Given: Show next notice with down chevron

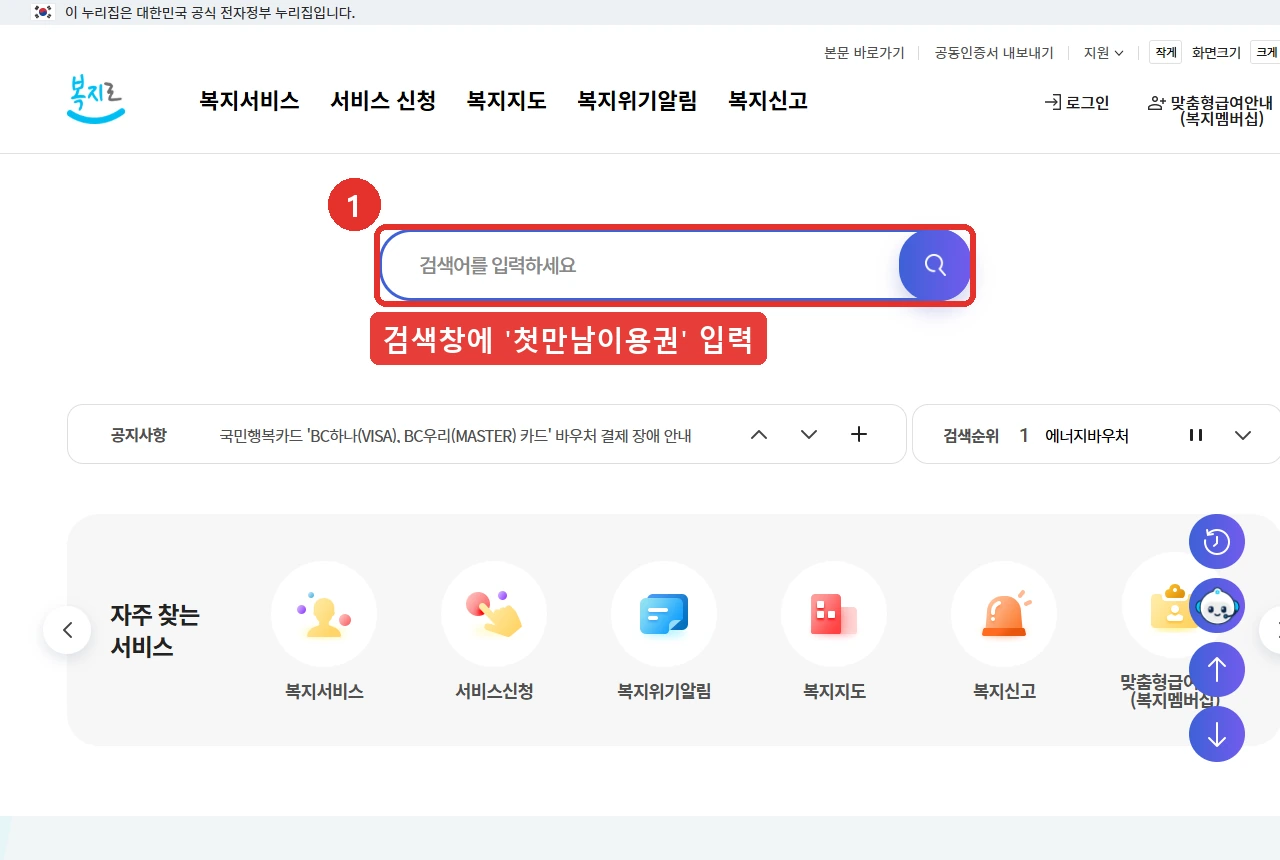Looking at the screenshot, I should coord(809,434).
